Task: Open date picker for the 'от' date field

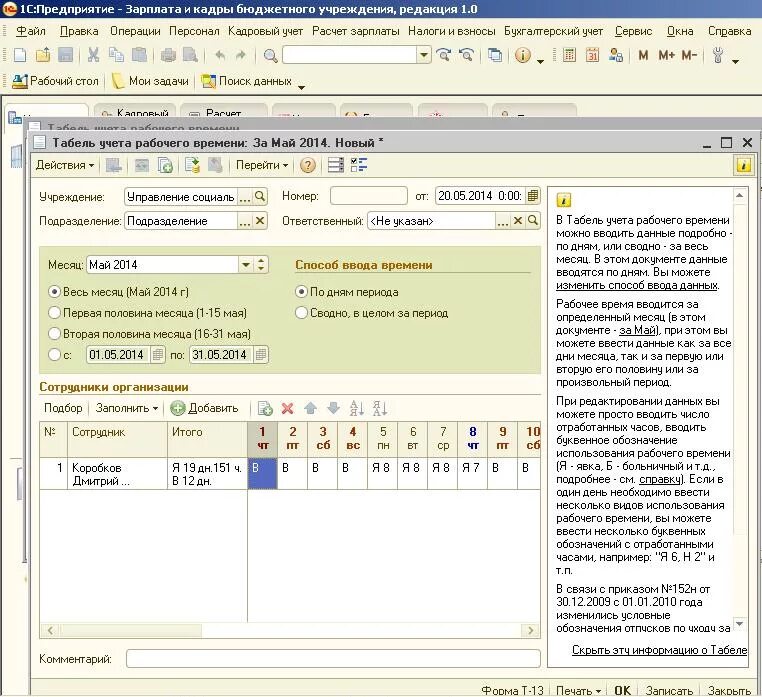Action: point(533,196)
